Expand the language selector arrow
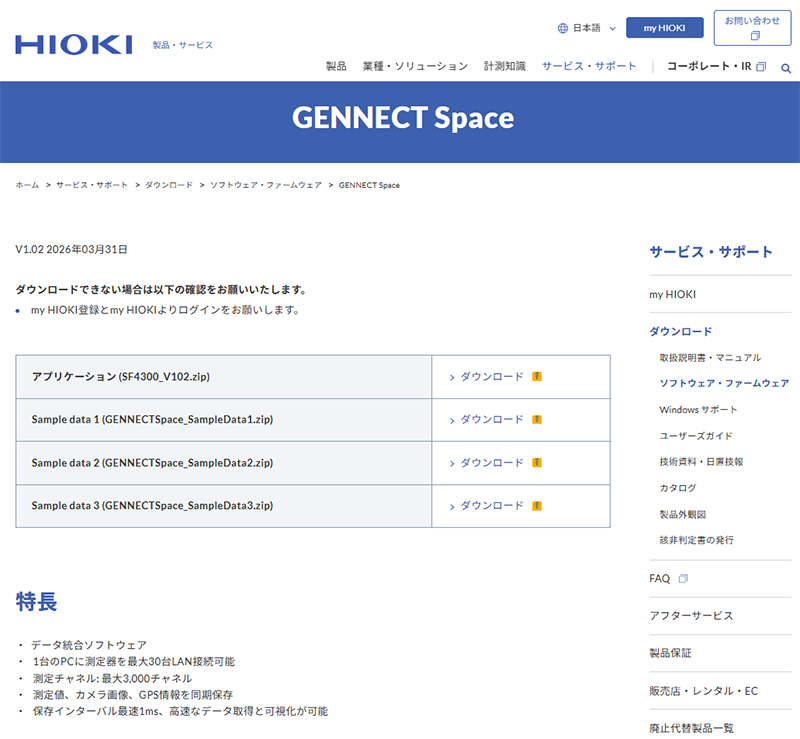 (613, 29)
